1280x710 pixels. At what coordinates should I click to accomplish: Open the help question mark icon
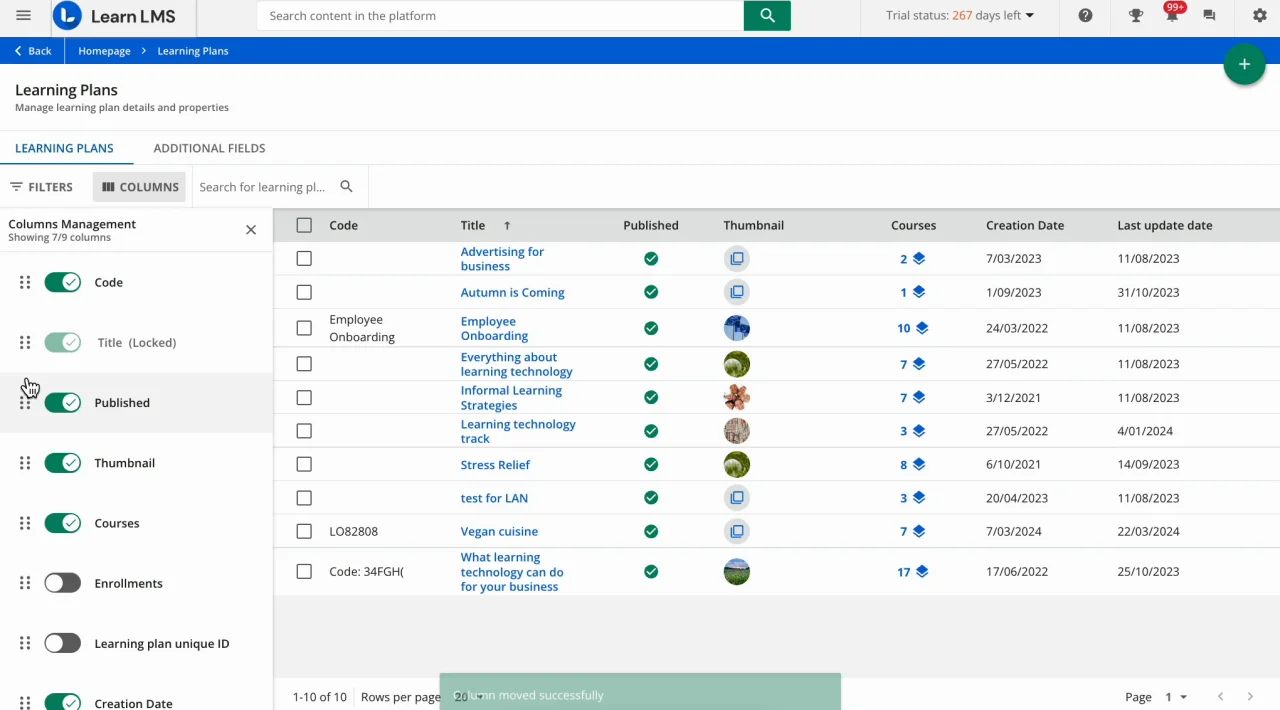(x=1085, y=16)
